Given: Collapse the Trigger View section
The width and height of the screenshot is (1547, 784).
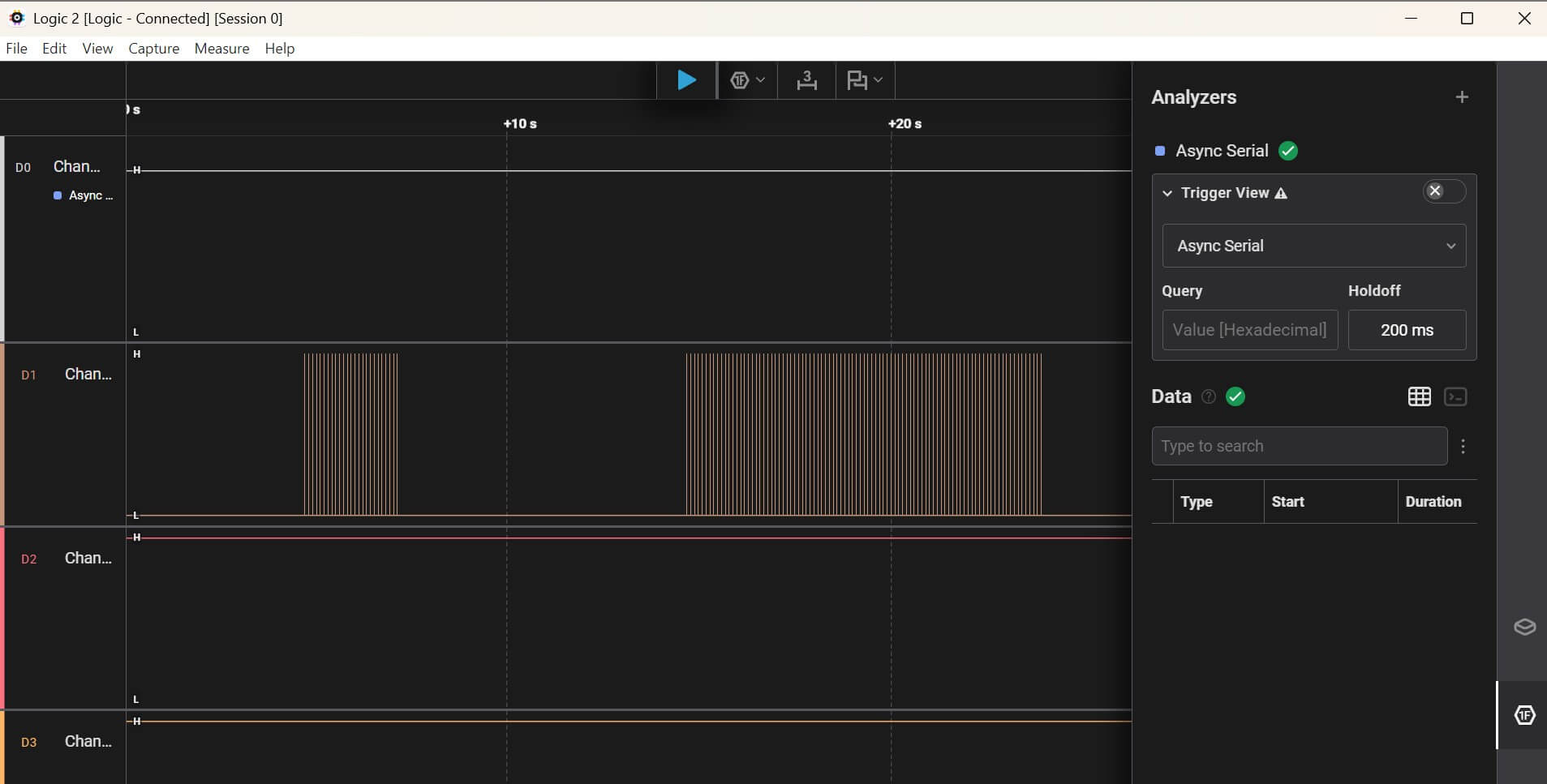Looking at the screenshot, I should coord(1167,193).
